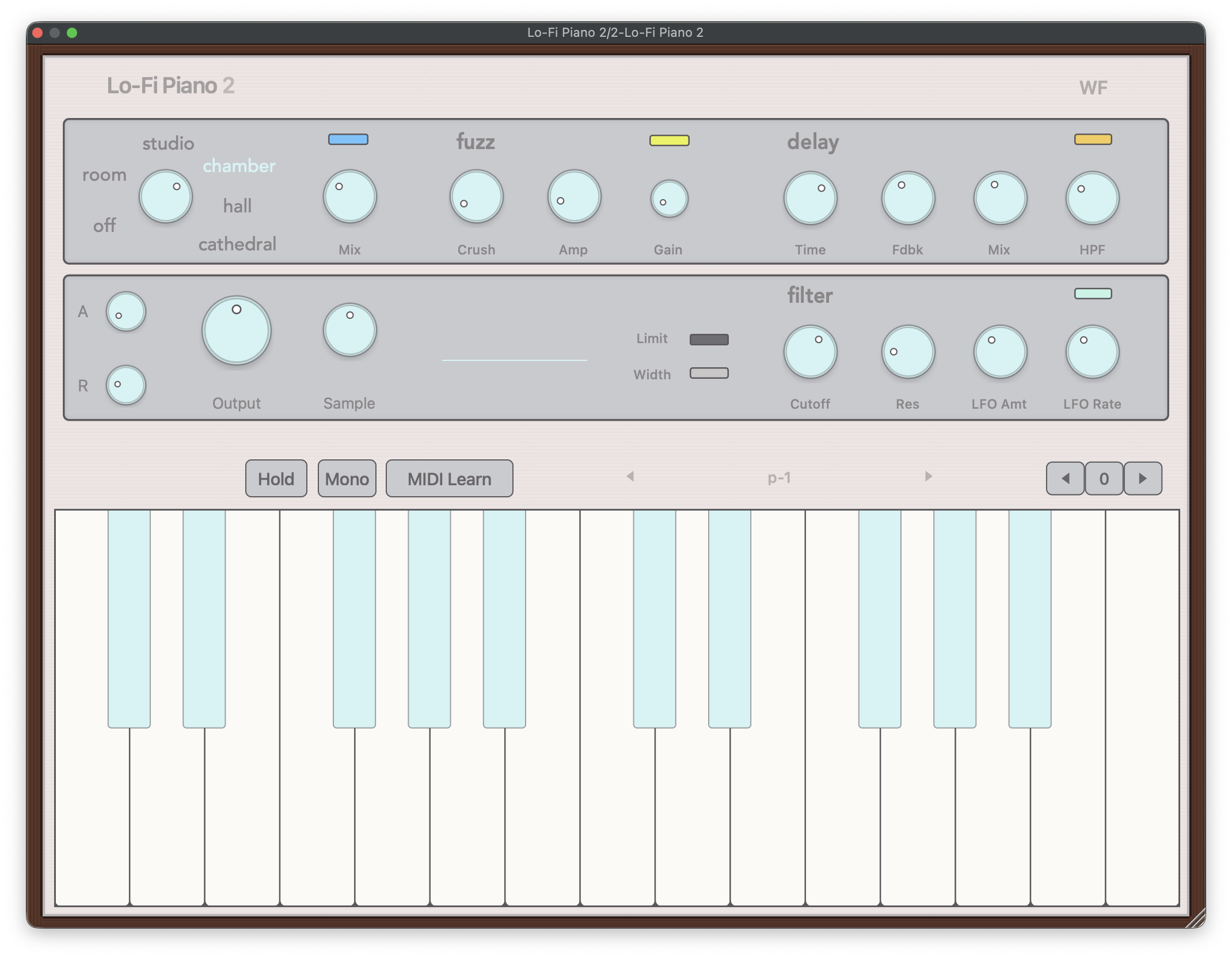
Task: Click the LFO Amt knob
Action: coord(1001,352)
